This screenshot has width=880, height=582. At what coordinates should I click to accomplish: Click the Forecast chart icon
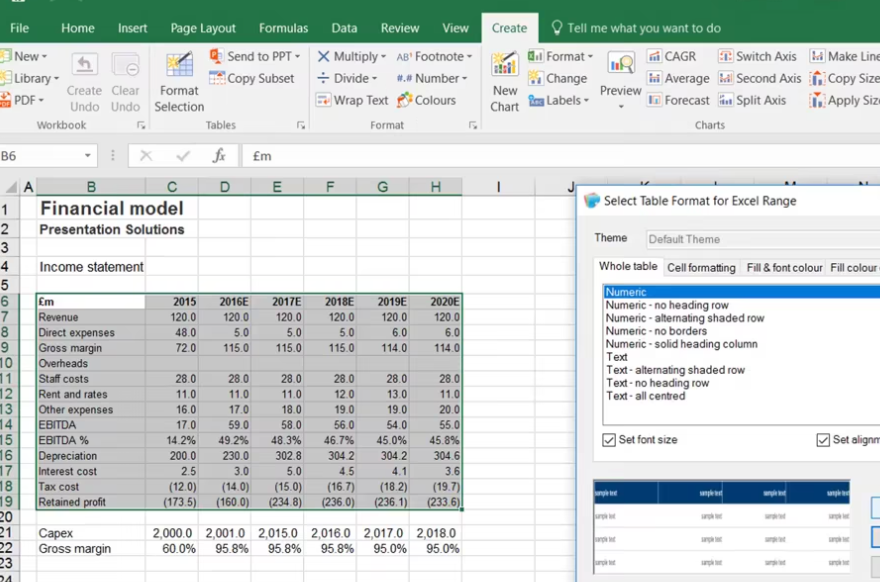tap(654, 100)
